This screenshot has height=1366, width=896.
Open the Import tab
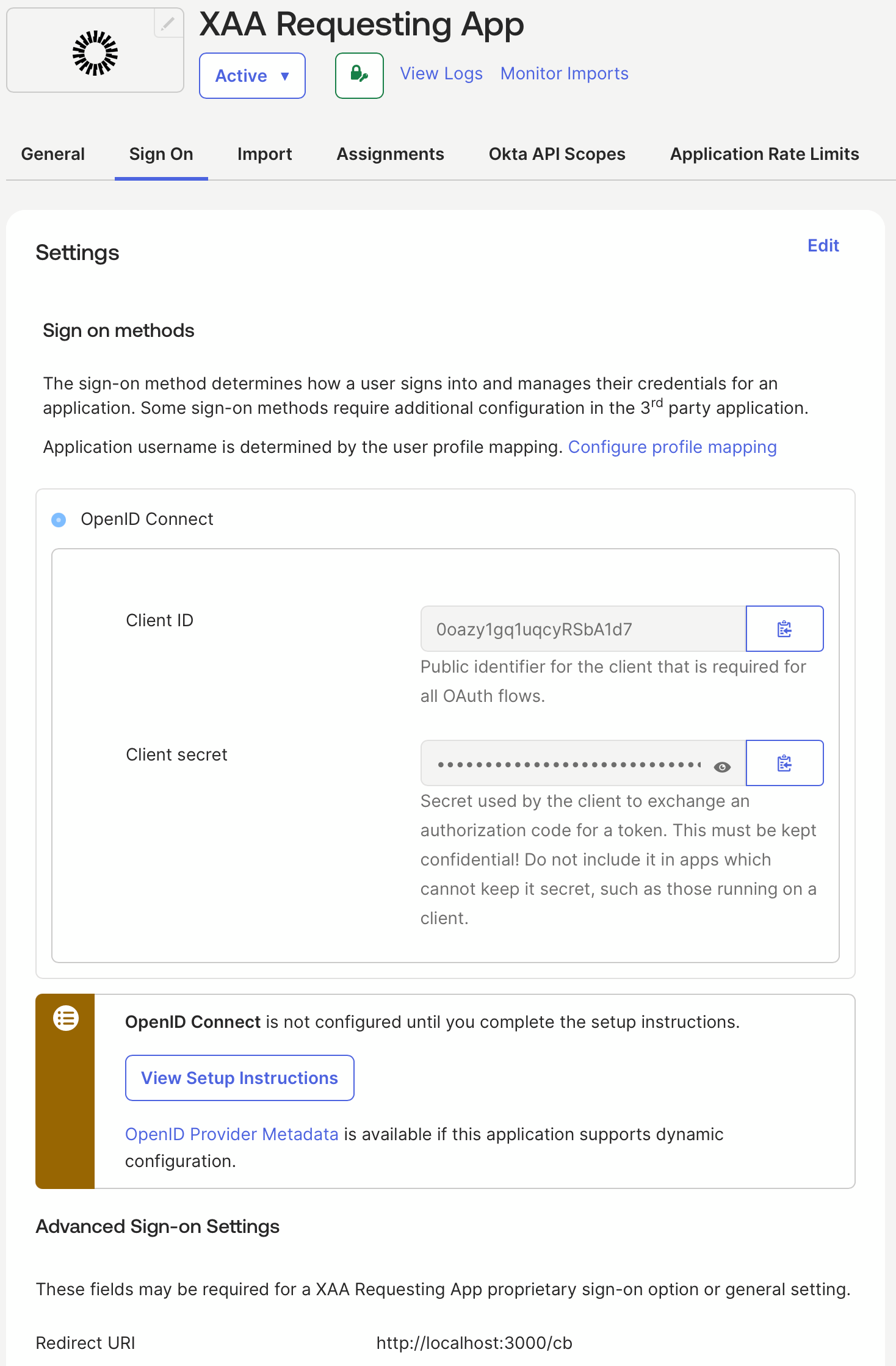(x=265, y=154)
